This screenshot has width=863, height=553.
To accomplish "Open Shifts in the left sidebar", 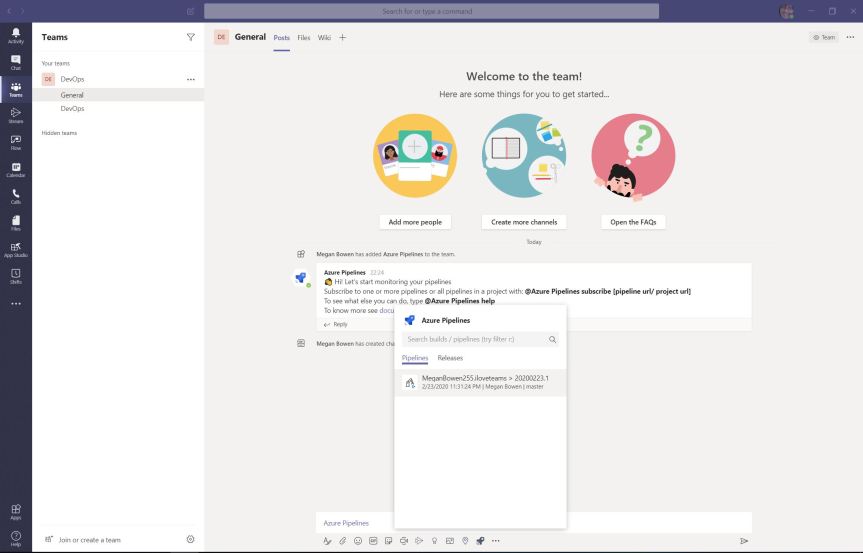I will [x=15, y=275].
